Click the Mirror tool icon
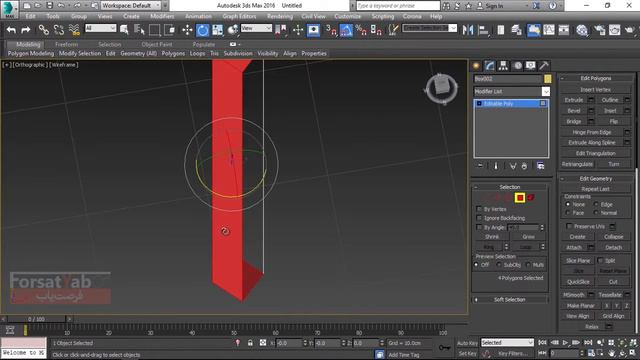The image size is (640, 360). coord(468,30)
